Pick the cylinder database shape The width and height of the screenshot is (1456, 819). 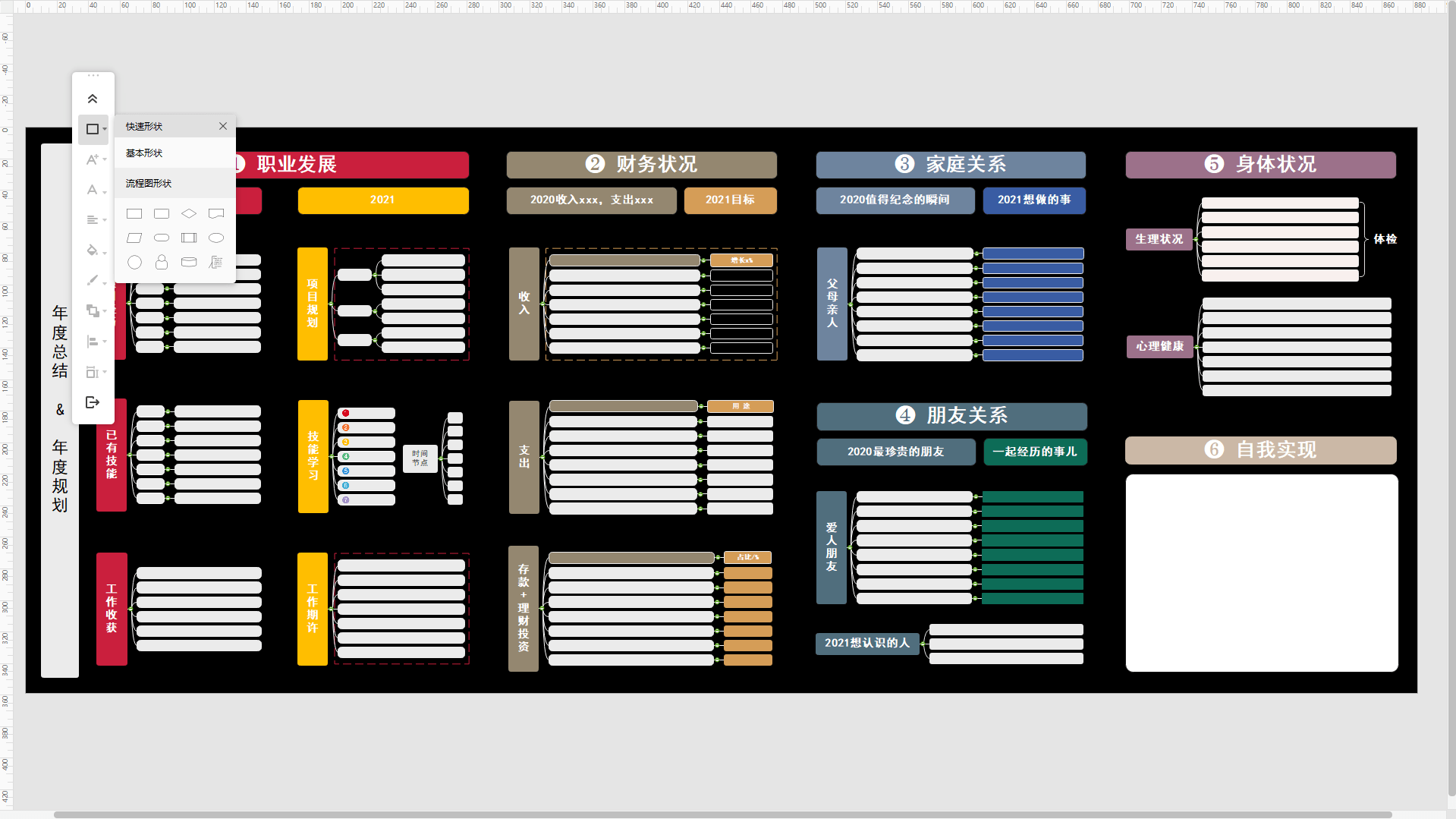(x=189, y=262)
